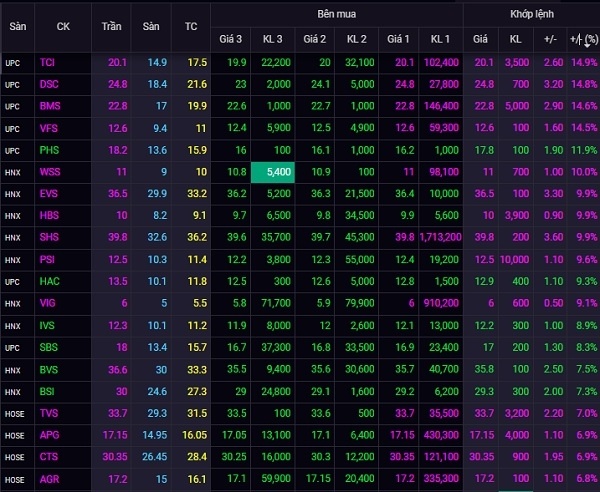Click the VFS stock code
600x492 pixels.
(x=49, y=128)
